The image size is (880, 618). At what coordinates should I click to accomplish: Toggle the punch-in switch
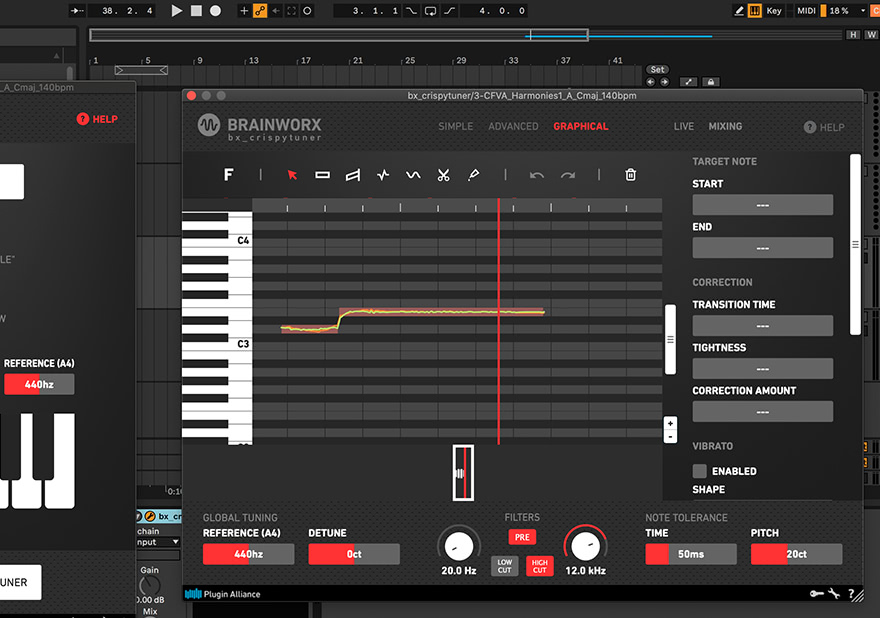click(x=411, y=11)
